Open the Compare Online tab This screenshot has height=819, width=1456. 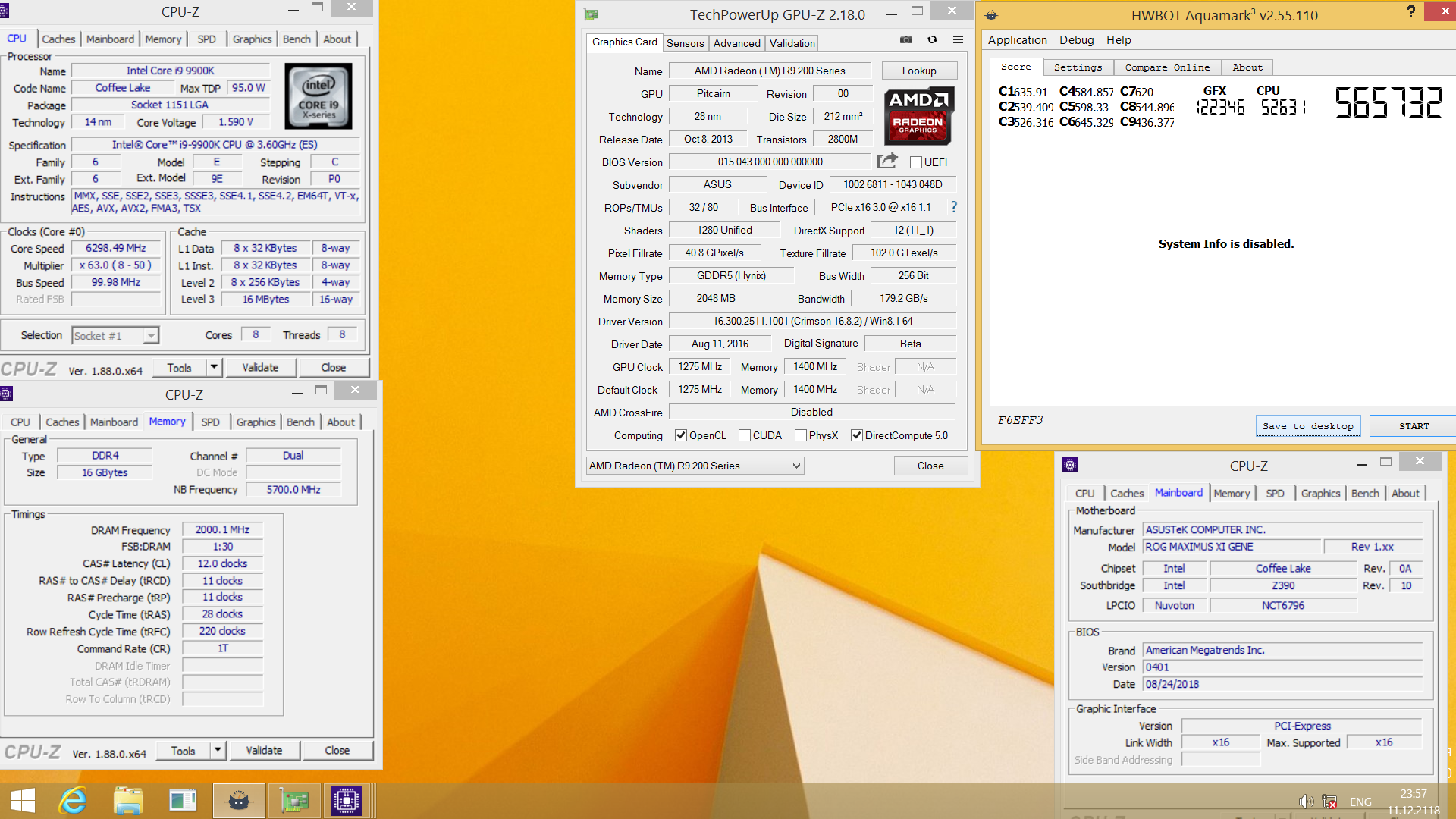coord(1167,67)
